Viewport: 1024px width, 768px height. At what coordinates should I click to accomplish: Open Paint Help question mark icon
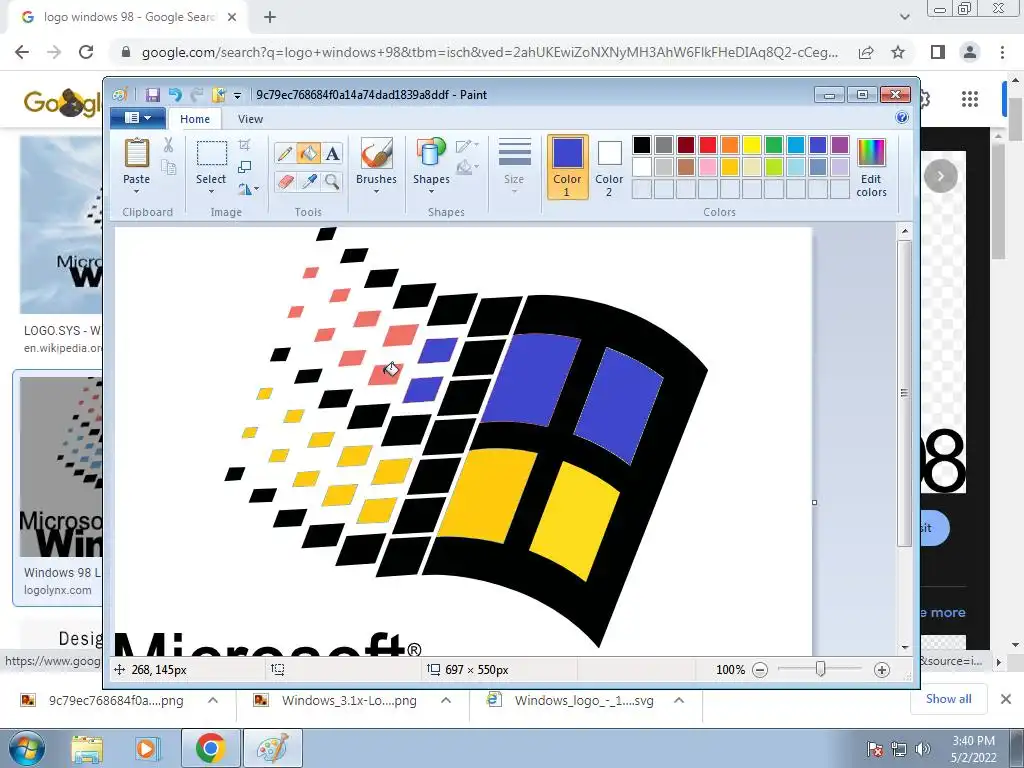tap(902, 118)
